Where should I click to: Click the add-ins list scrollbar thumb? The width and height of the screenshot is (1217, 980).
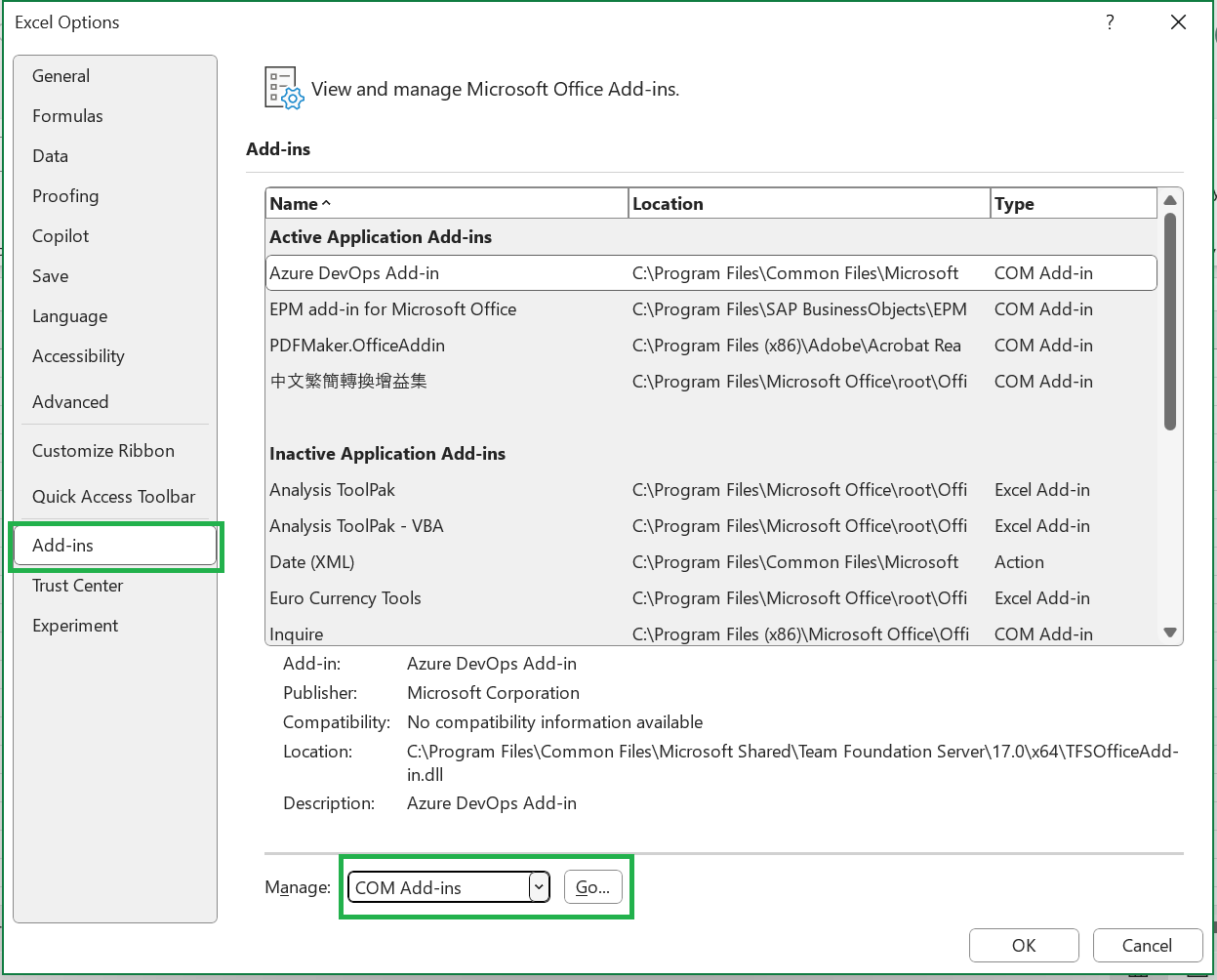tap(1170, 322)
